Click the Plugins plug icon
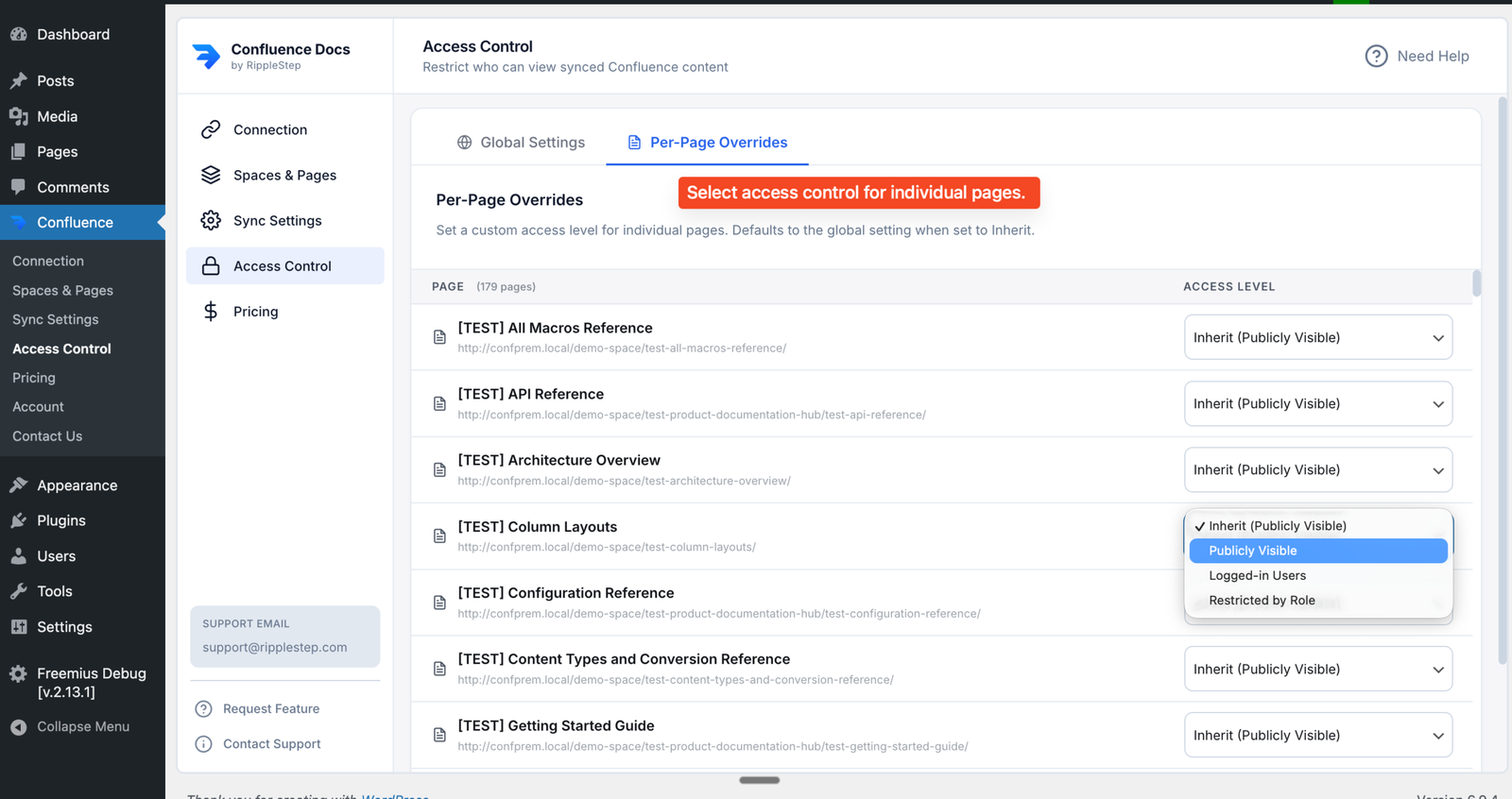 click(18, 520)
